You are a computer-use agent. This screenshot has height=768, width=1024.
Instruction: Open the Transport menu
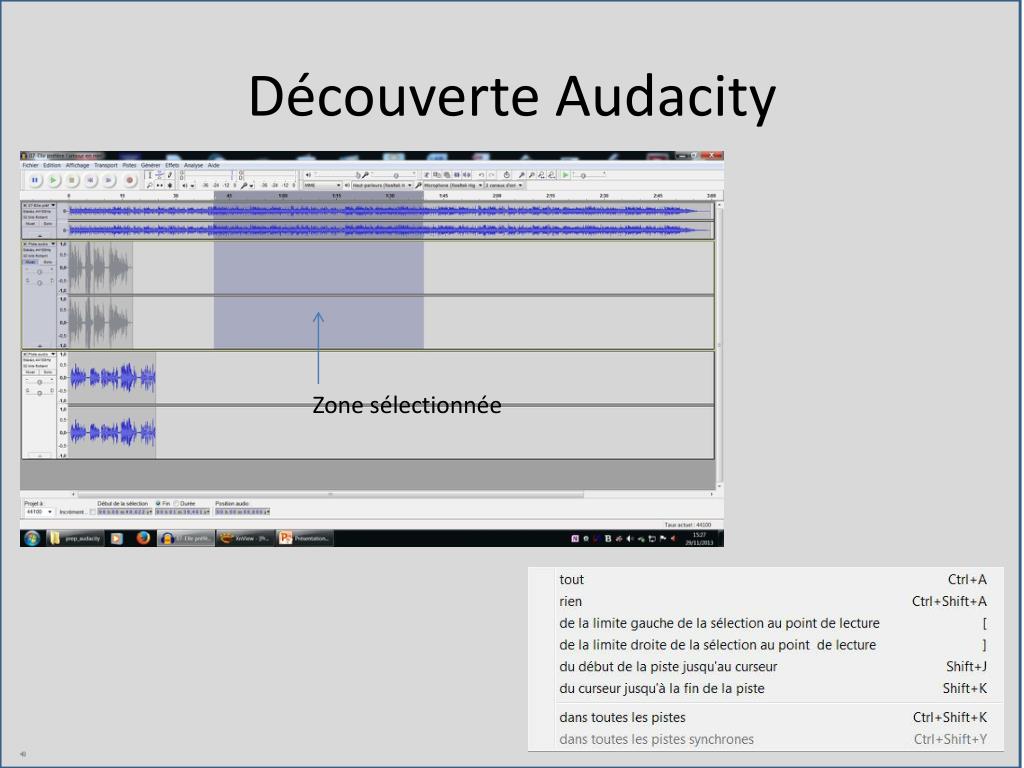[106, 165]
